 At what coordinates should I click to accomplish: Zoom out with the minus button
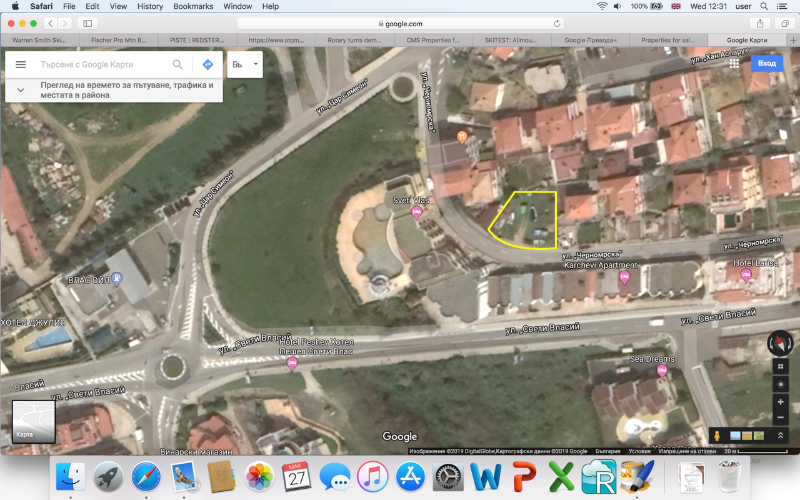780,416
